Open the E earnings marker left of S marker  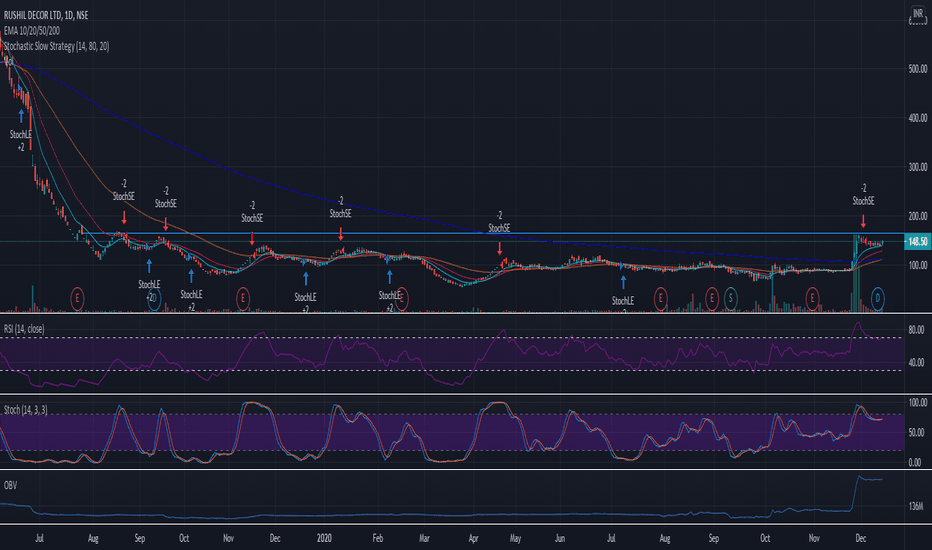pos(711,298)
